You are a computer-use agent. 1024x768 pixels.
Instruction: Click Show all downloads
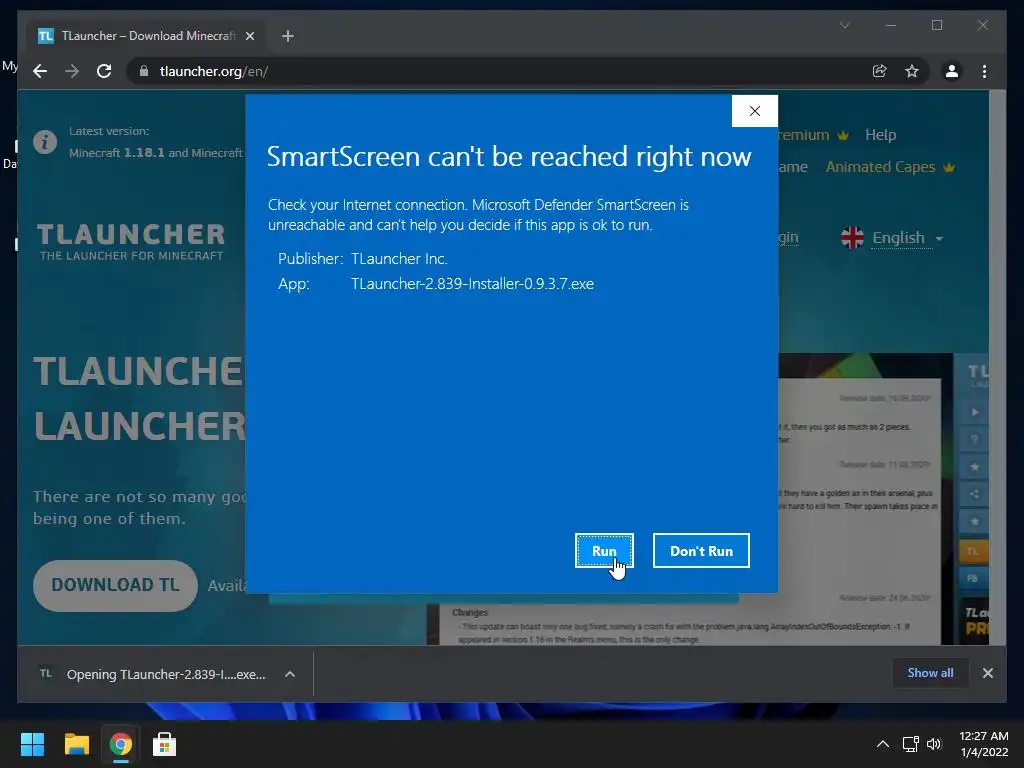point(930,673)
